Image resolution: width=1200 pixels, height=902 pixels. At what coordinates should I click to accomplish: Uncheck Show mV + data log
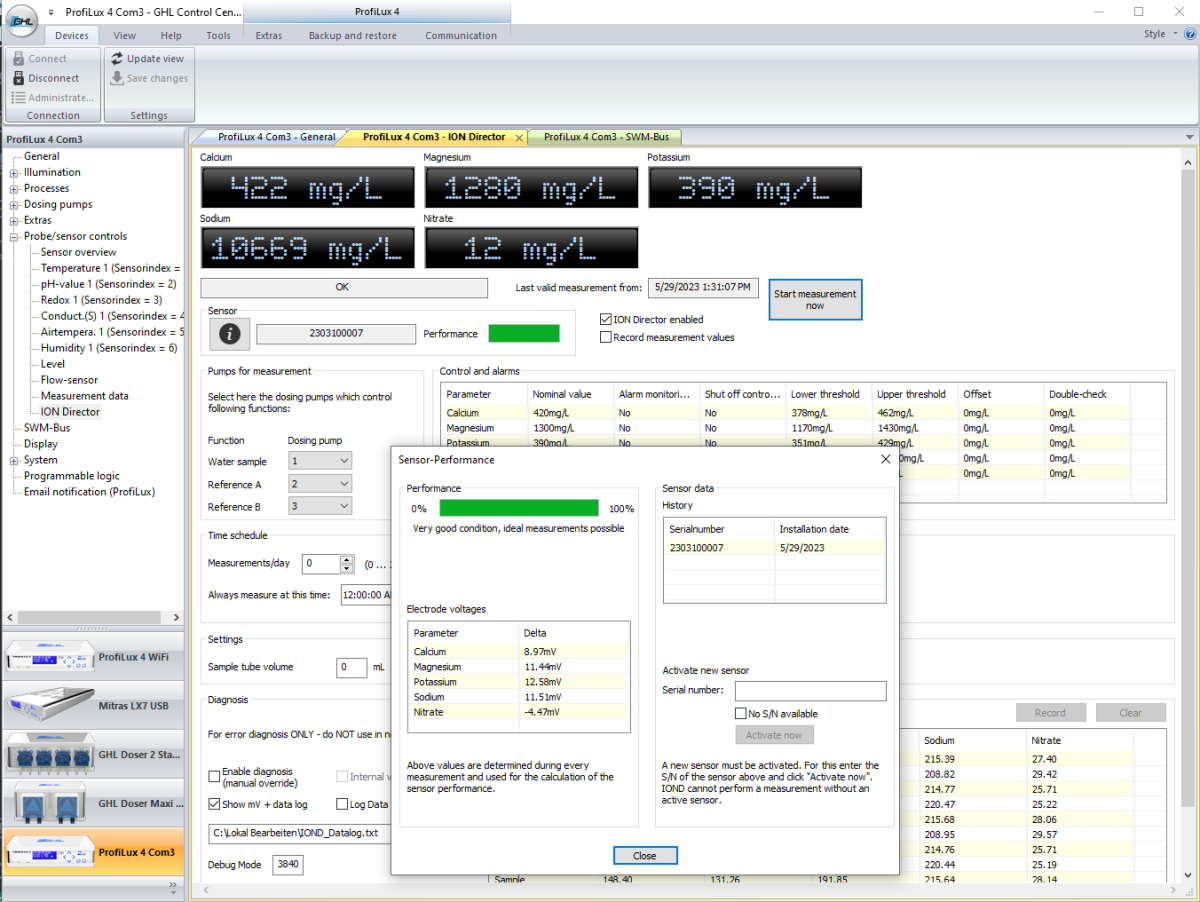[x=214, y=804]
